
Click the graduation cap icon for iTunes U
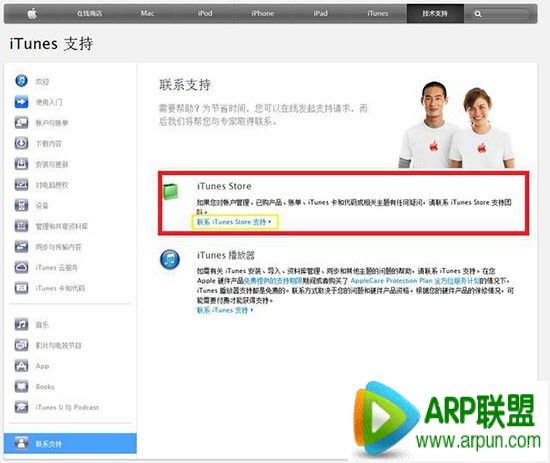click(x=21, y=407)
